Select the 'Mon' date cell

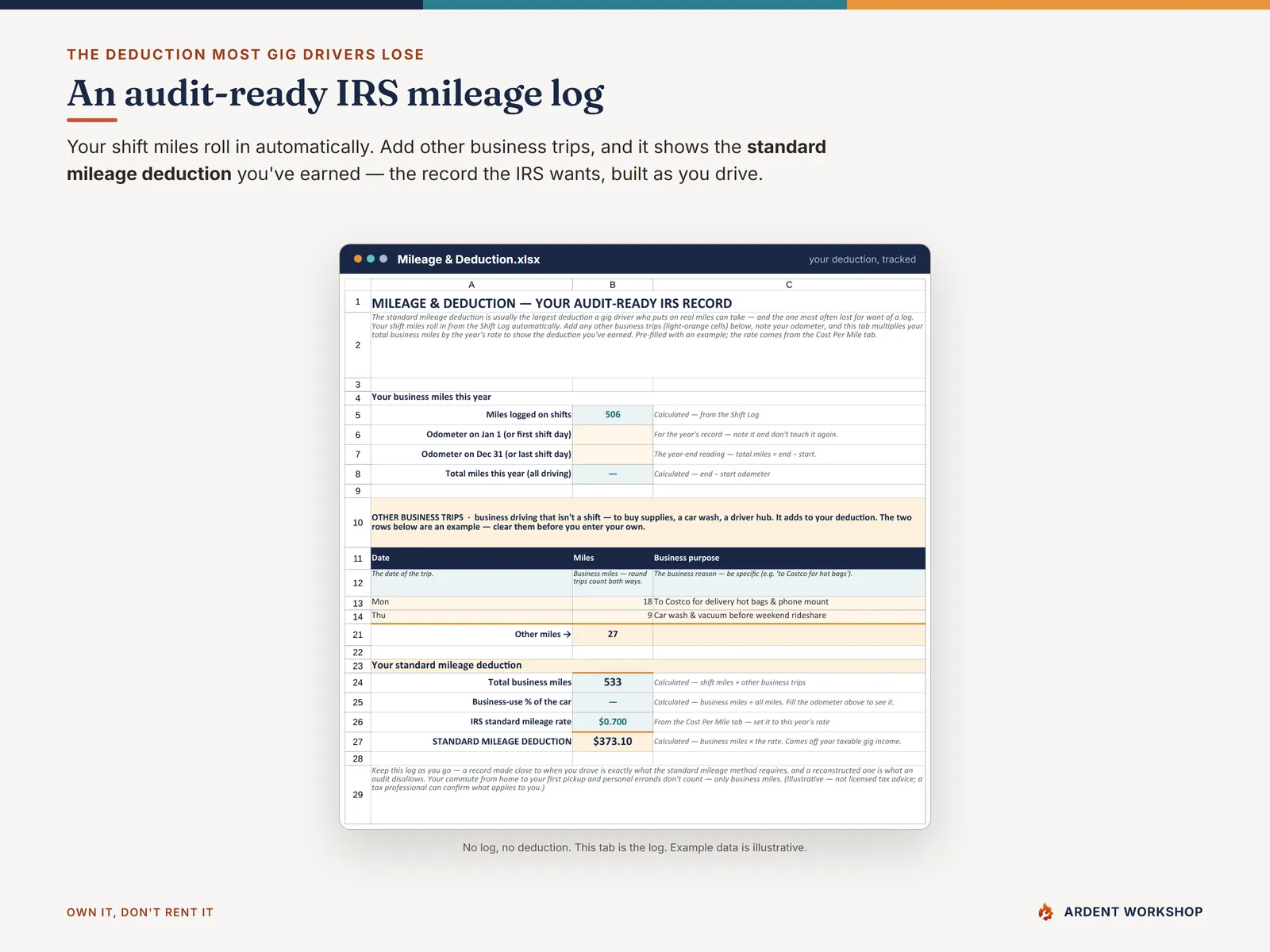coord(471,602)
